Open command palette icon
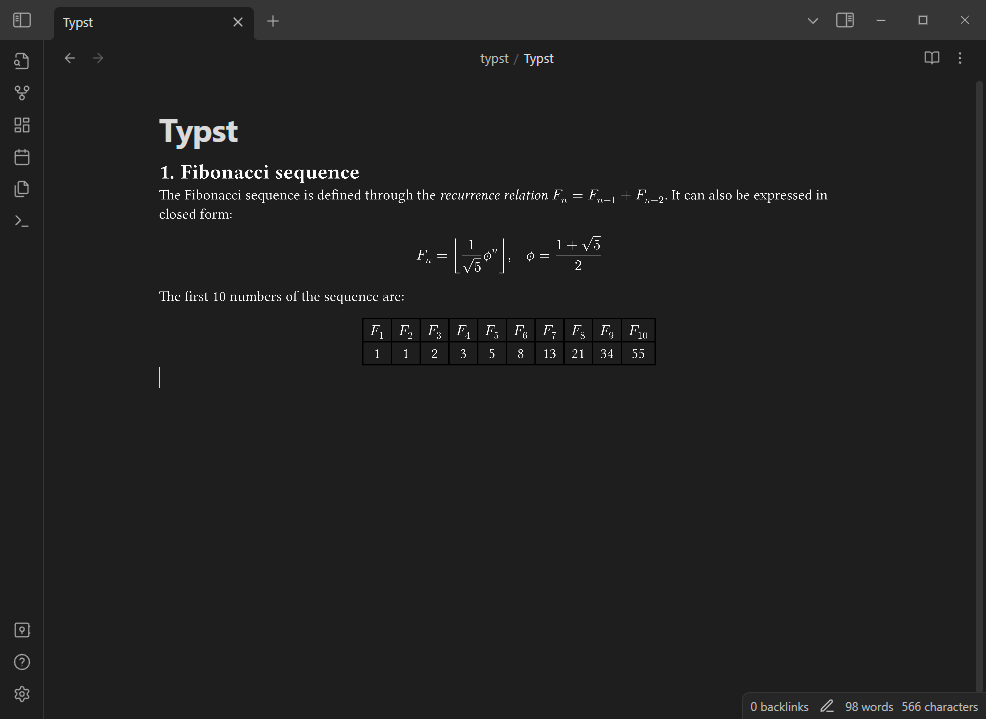The height and width of the screenshot is (719, 986). [22, 221]
